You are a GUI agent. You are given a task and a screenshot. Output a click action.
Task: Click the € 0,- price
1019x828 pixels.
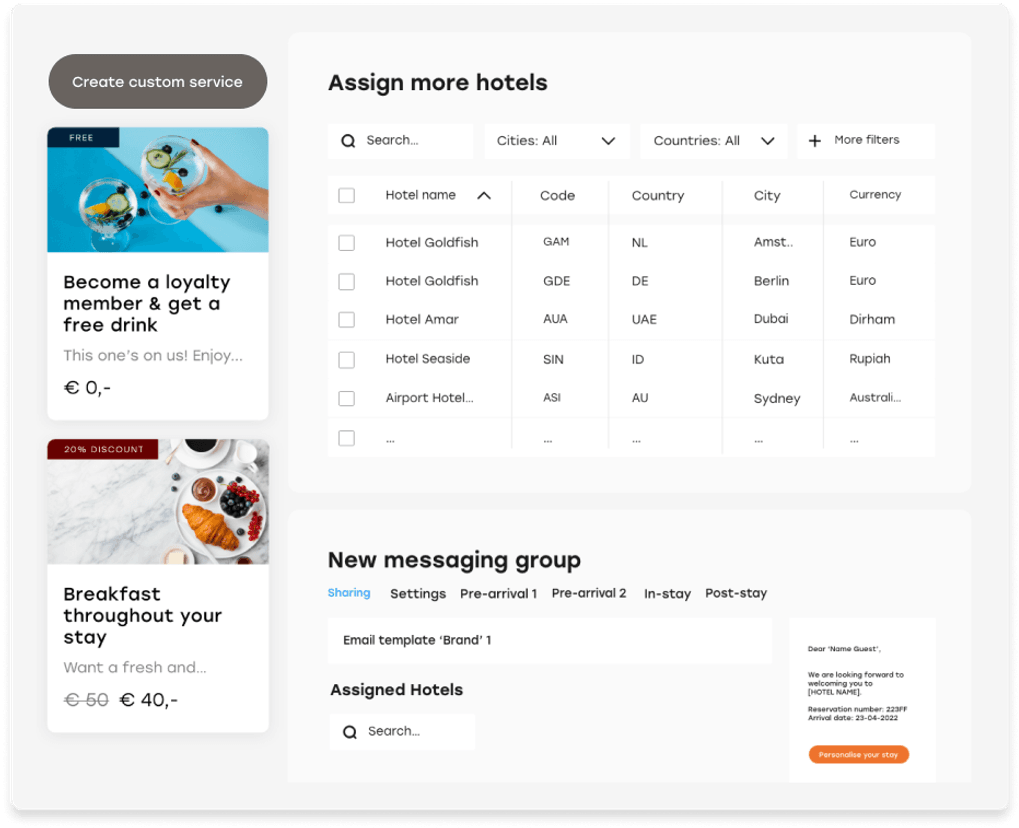click(87, 388)
